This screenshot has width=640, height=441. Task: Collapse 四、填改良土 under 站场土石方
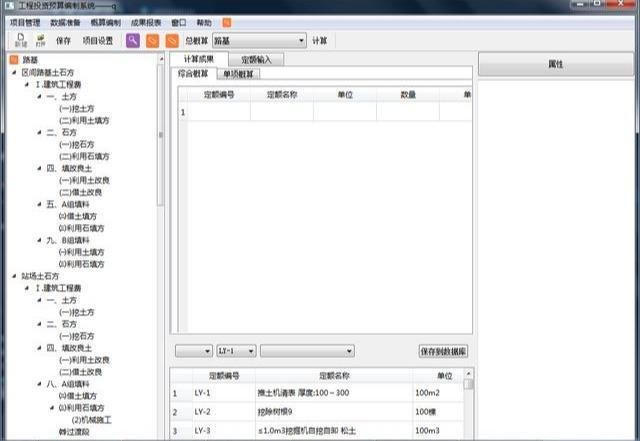(39, 348)
